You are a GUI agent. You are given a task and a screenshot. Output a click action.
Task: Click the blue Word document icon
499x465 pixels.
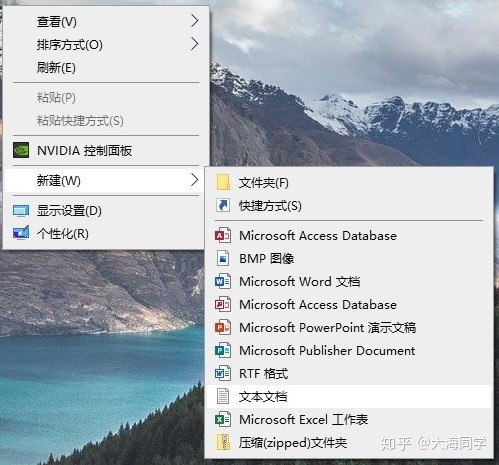point(223,282)
